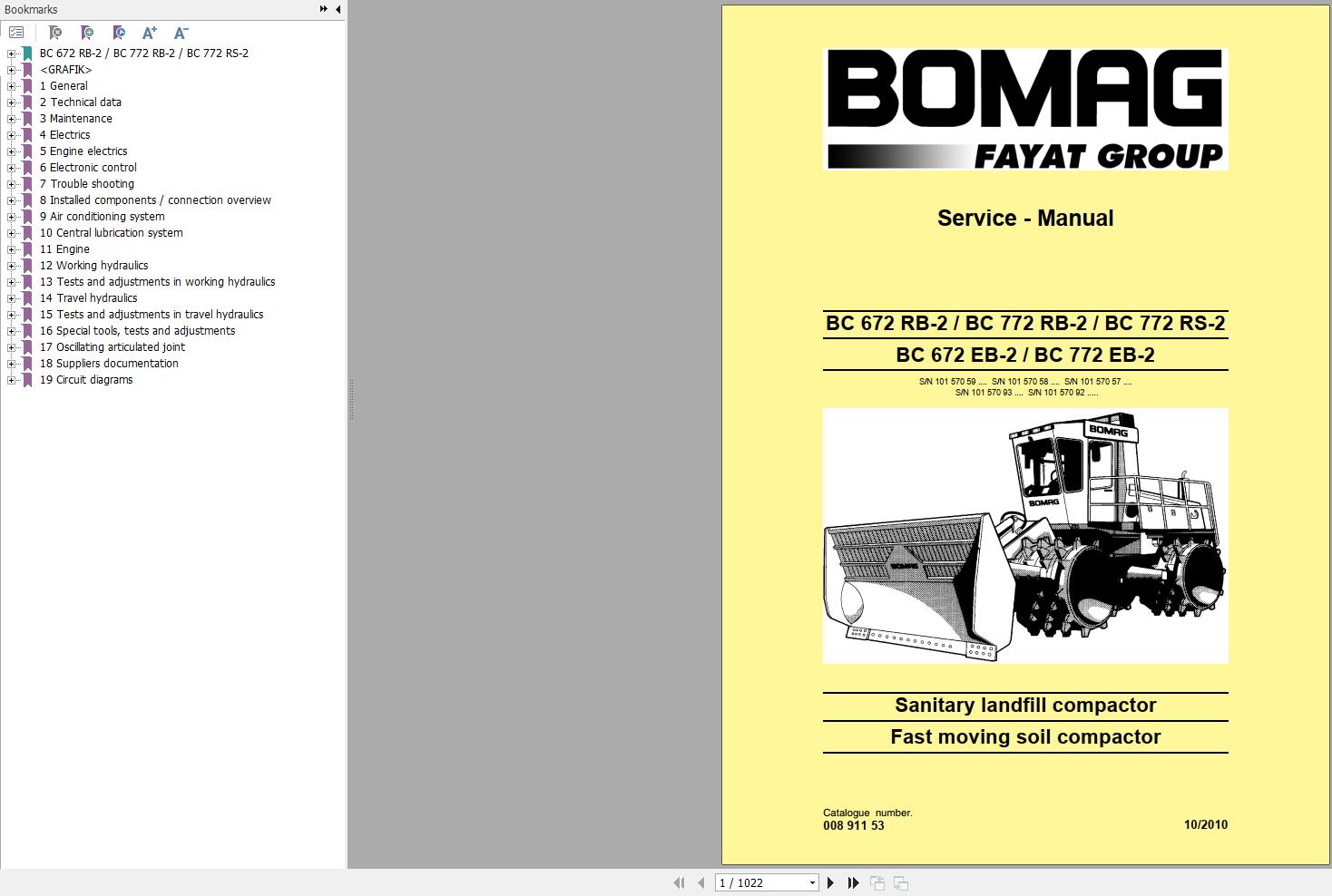The width and height of the screenshot is (1332, 896).
Task: Expand the 5 Engine electrics node
Action: [x=11, y=151]
